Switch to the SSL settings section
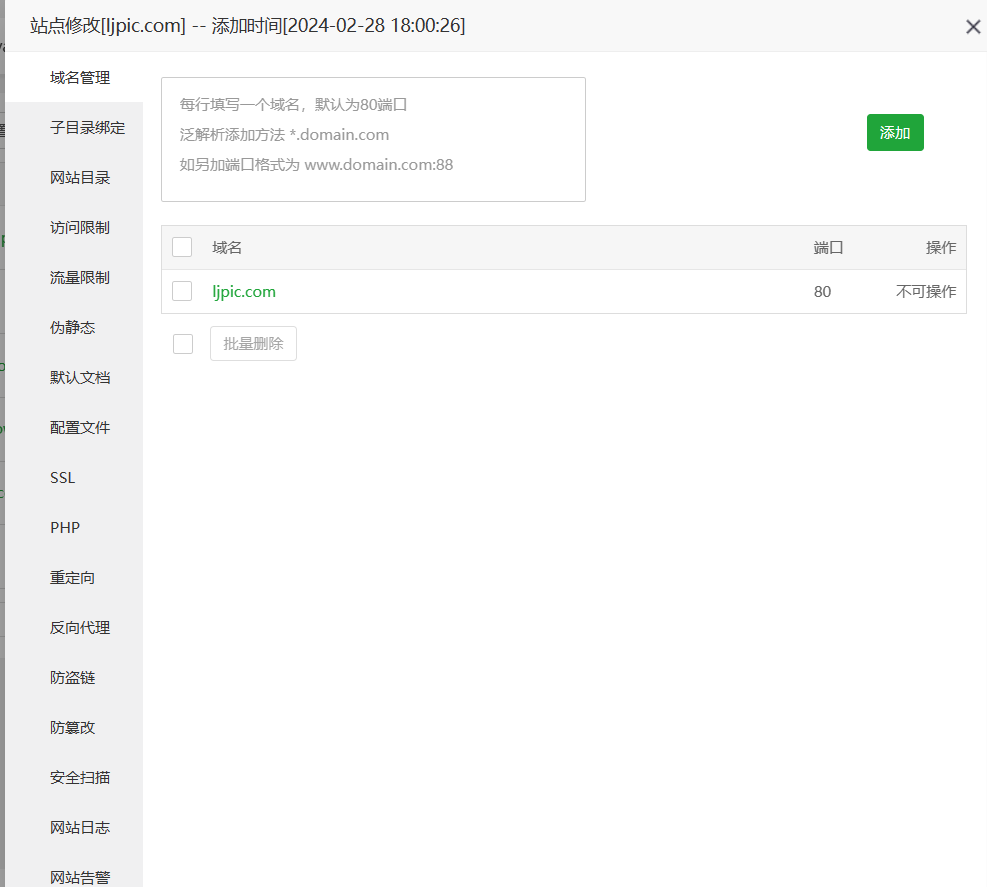This screenshot has width=987, height=887. pos(62,477)
